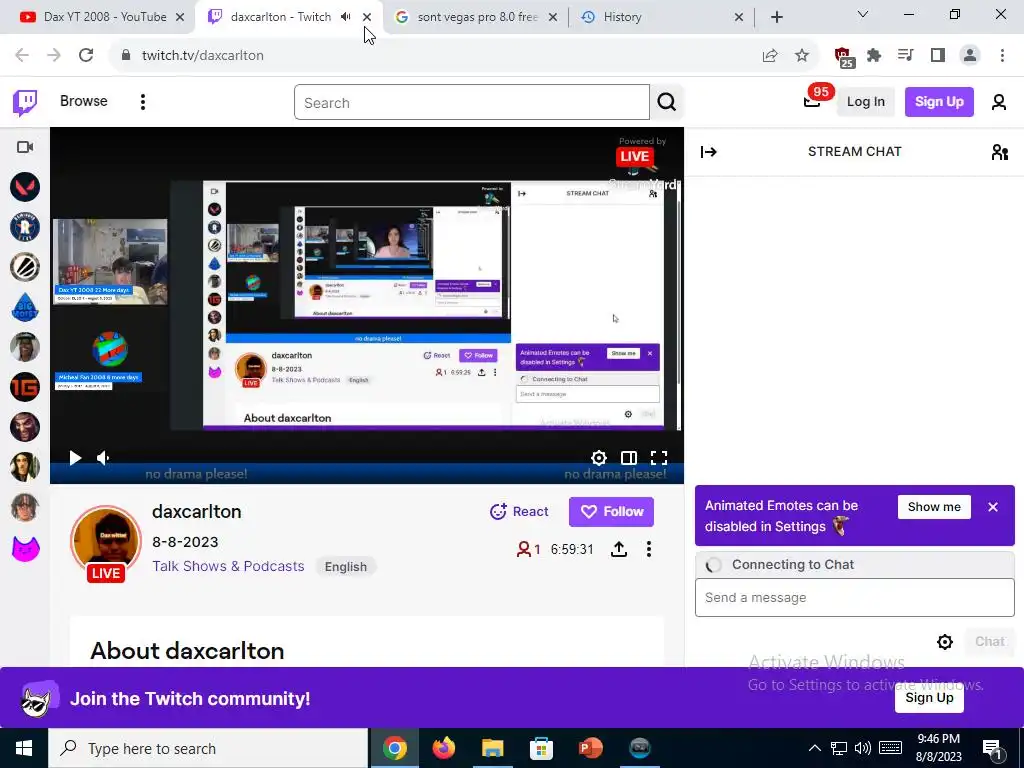Open the tab search dropdown chevron

862,14
